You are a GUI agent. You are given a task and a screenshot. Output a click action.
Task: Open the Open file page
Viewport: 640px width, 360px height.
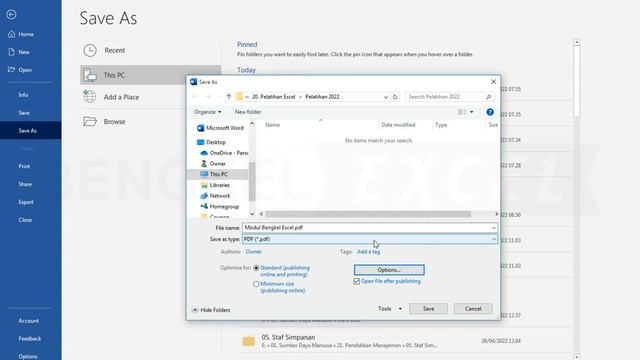click(20, 70)
